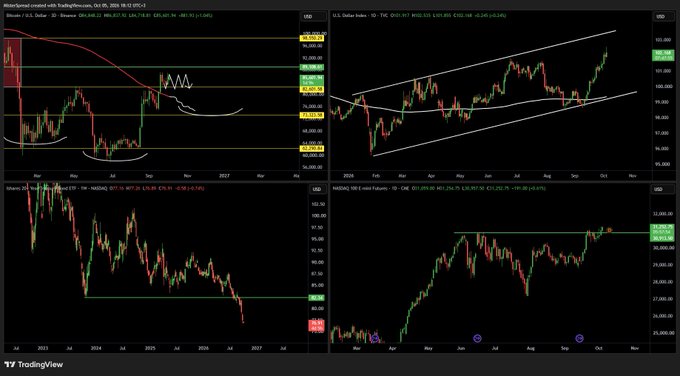This screenshot has width=680, height=376.
Task: Click the 73,323.58 yellow price label
Action: click(312, 115)
